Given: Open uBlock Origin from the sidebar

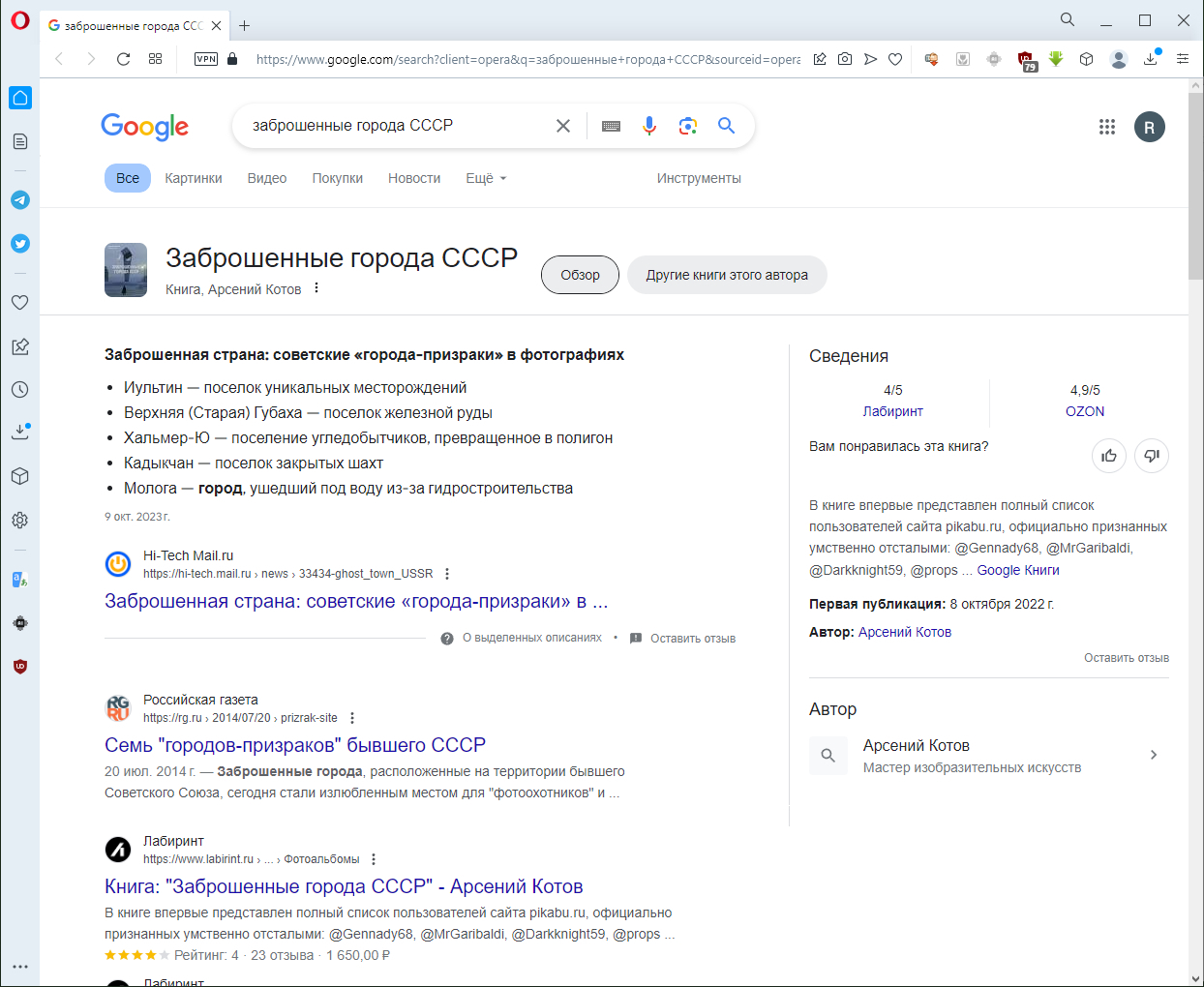Looking at the screenshot, I should tap(20, 667).
